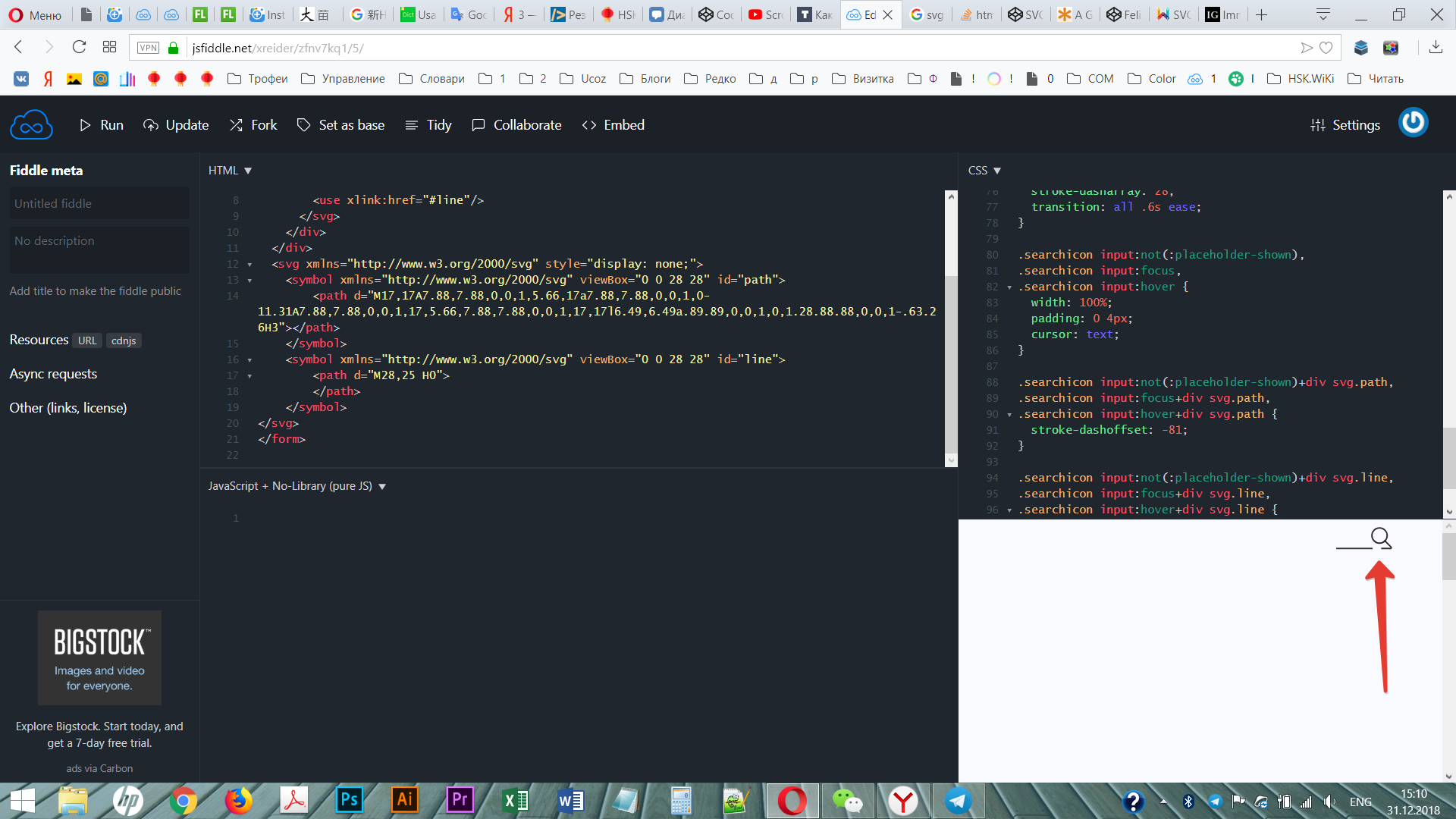Screen dimensions: 1456x819
Task: Click ENG language indicator
Action: [x=1360, y=802]
